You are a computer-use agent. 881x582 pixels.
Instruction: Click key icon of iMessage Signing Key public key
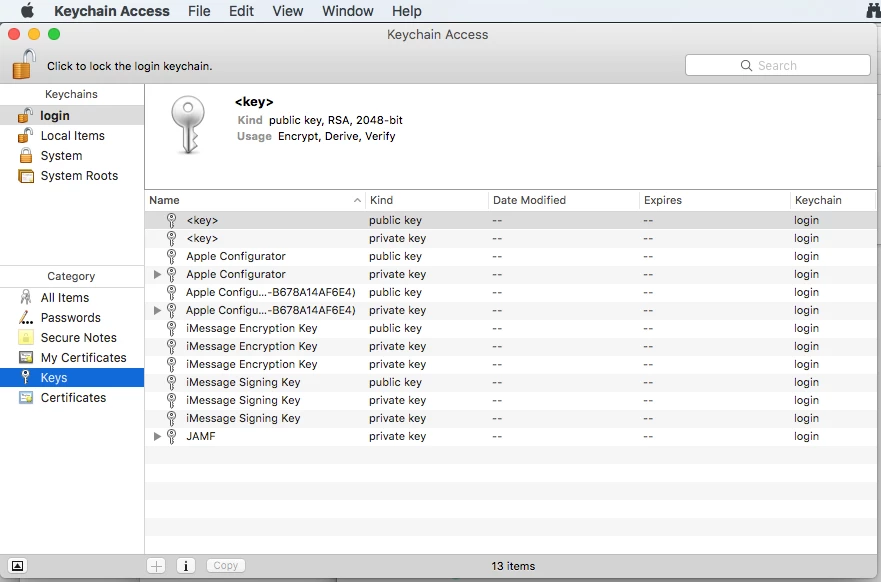[x=171, y=383]
